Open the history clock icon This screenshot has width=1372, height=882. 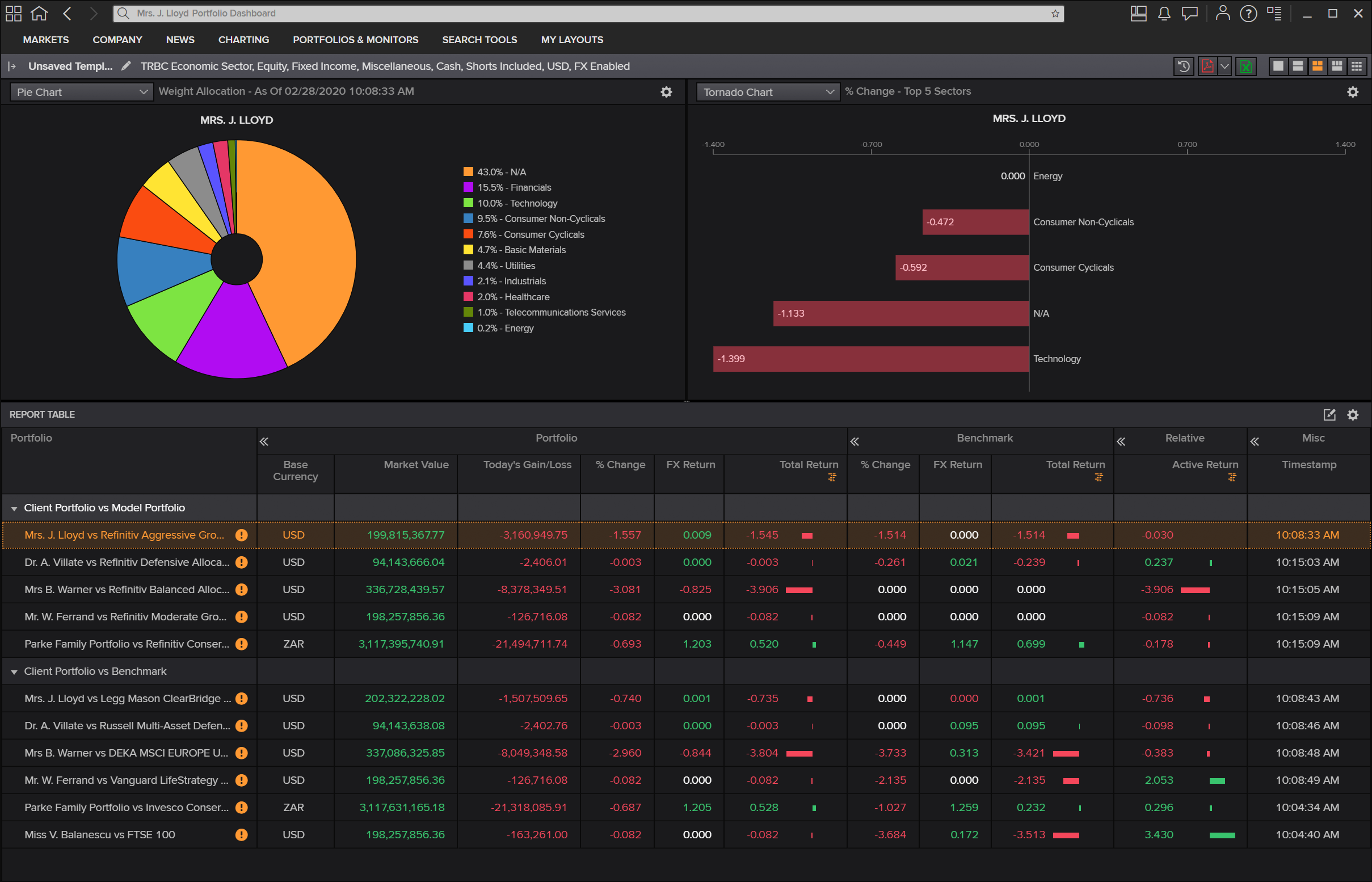[x=1184, y=66]
